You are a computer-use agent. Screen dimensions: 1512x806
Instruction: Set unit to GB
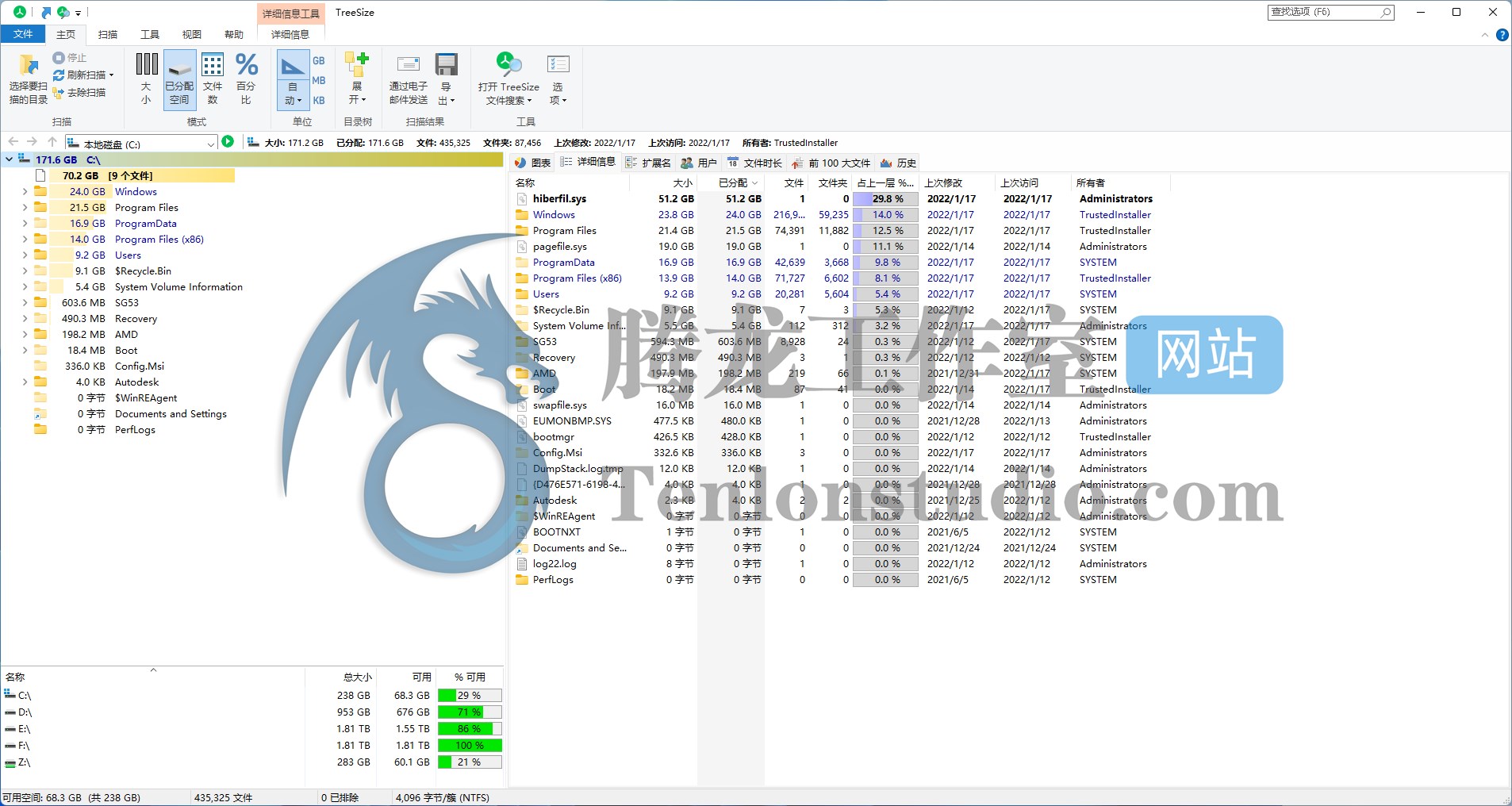click(x=319, y=60)
